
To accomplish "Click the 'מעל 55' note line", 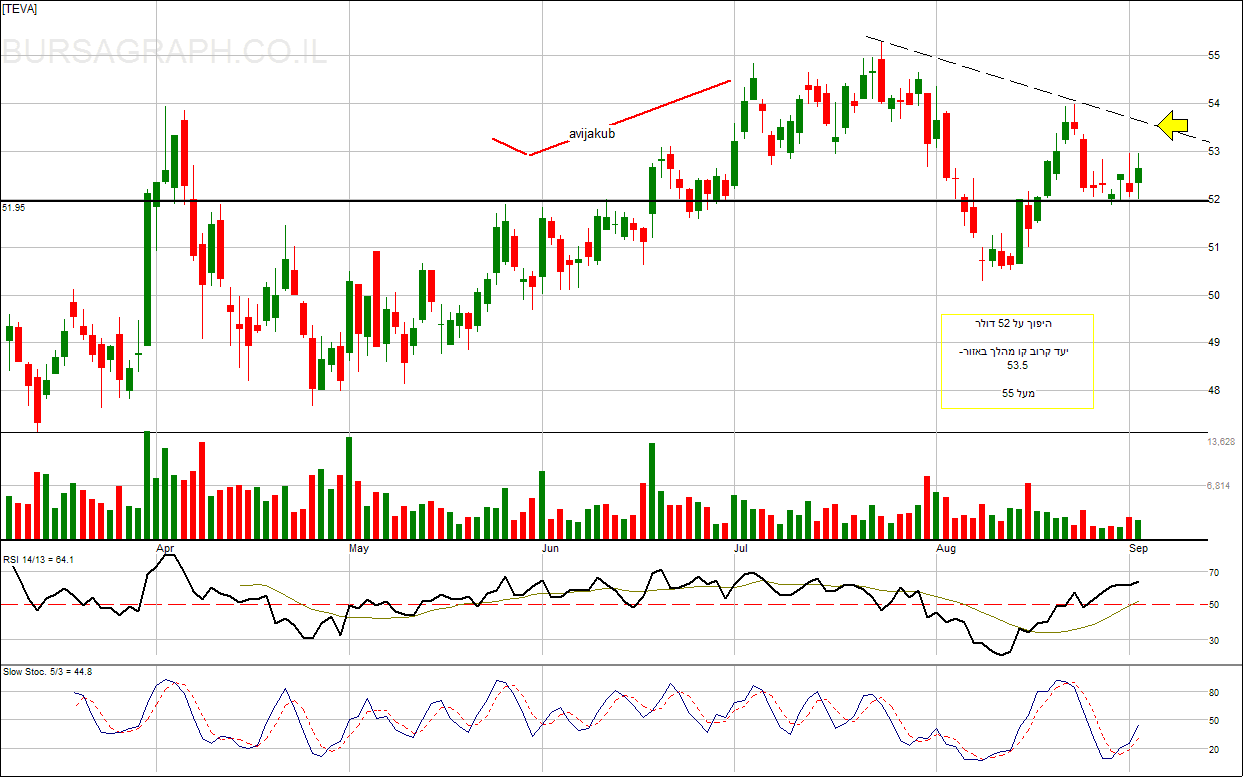I will 1017,394.
